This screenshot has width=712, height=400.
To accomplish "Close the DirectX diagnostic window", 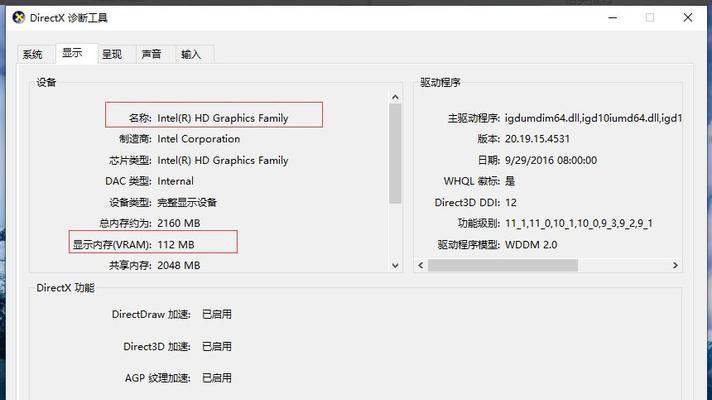I will [687, 18].
